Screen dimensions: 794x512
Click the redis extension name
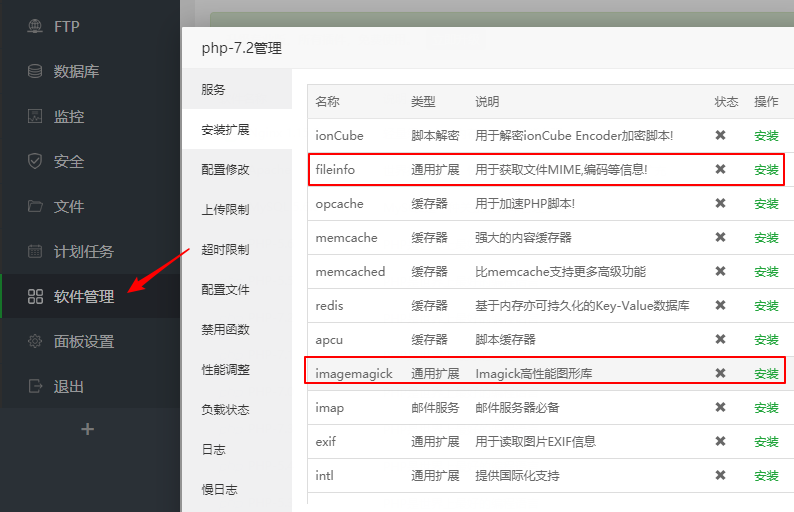coord(329,305)
